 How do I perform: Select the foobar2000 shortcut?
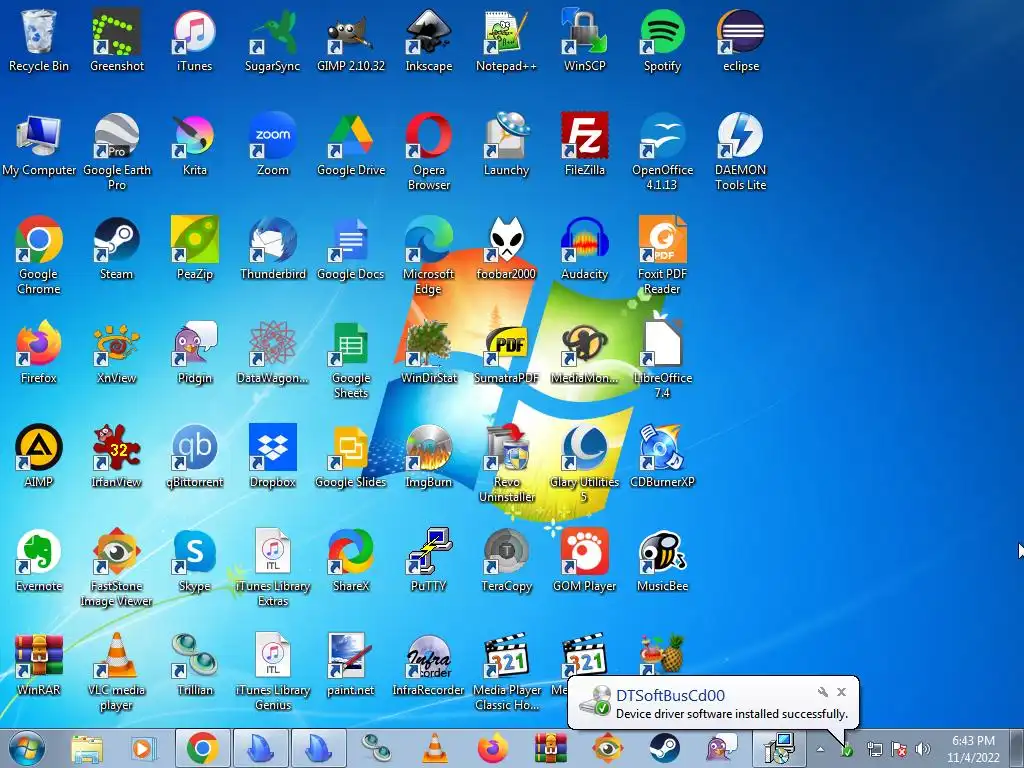click(x=506, y=249)
